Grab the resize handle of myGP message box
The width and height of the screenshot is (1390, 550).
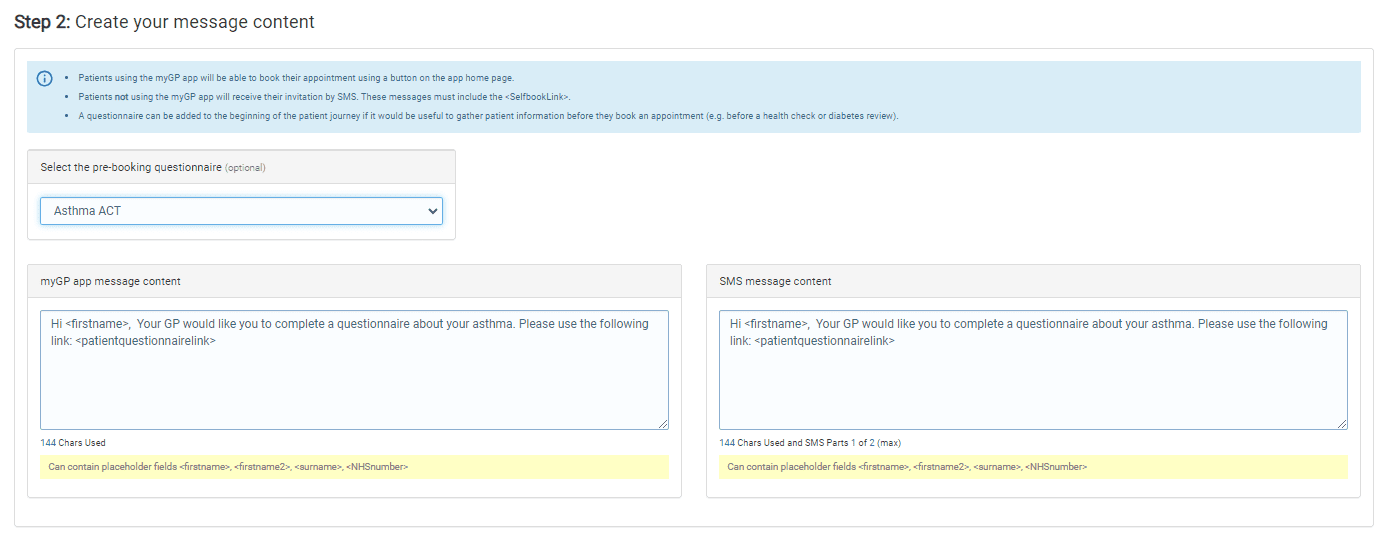point(662,424)
